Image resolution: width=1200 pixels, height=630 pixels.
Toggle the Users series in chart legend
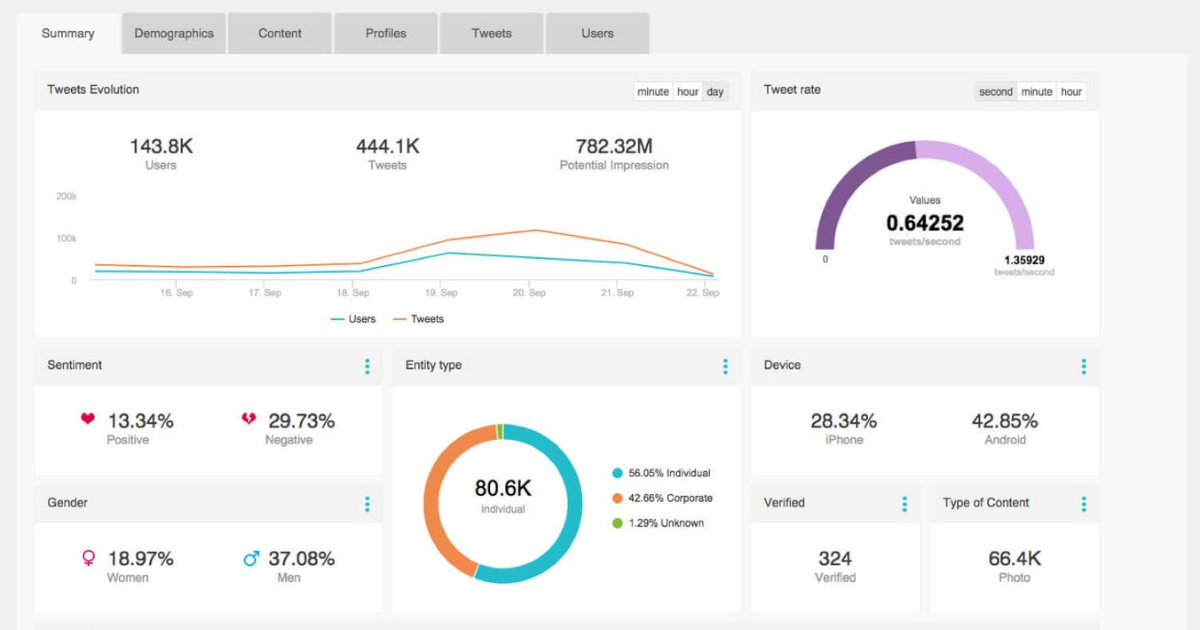pos(353,319)
